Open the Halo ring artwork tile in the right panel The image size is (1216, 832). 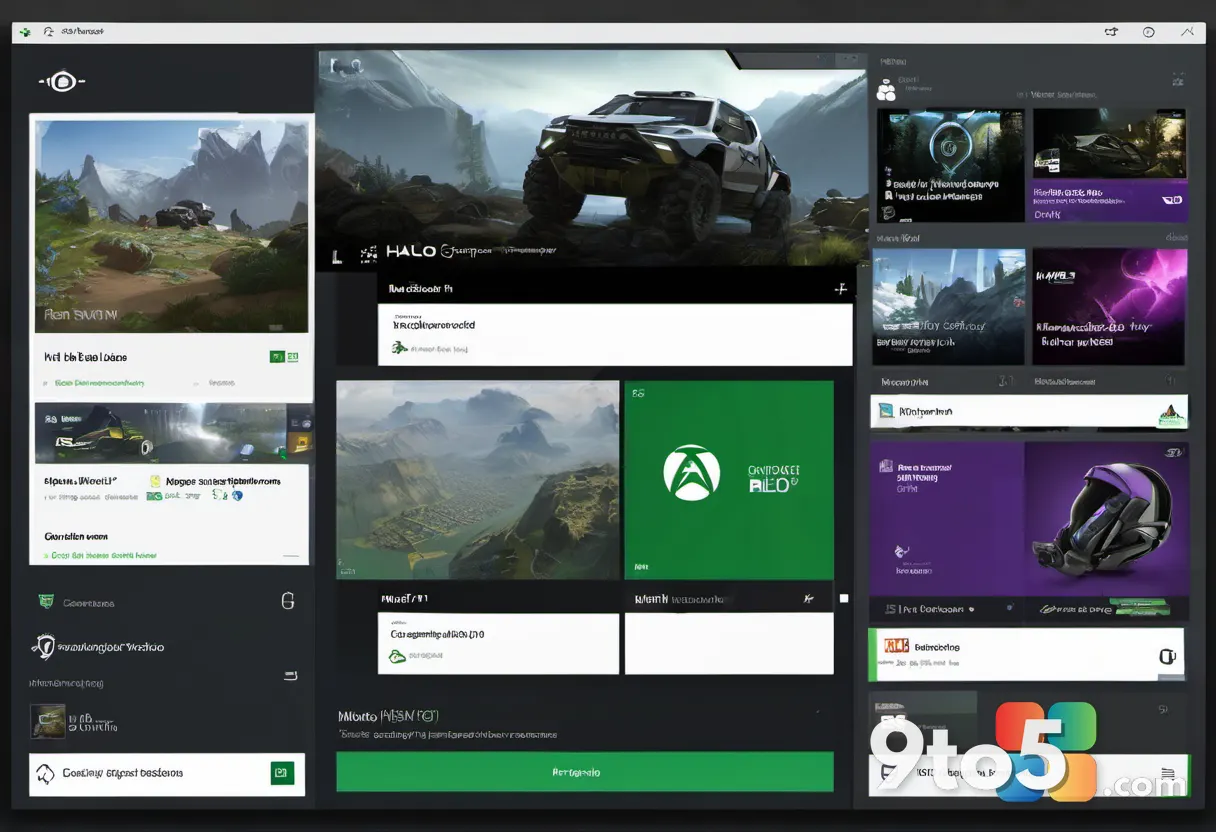(x=951, y=165)
